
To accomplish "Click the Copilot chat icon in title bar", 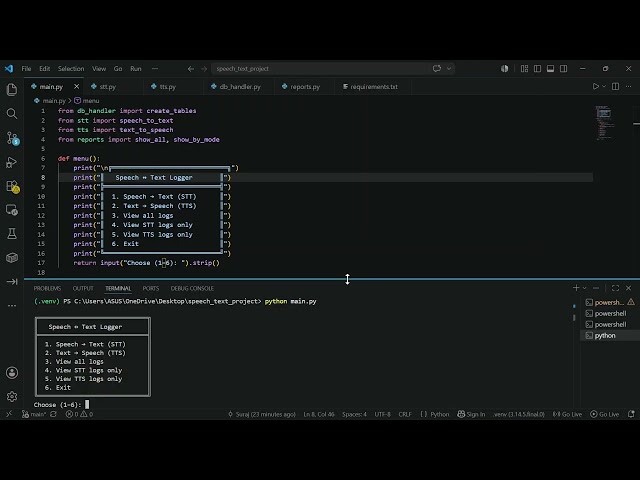I will tap(437, 69).
